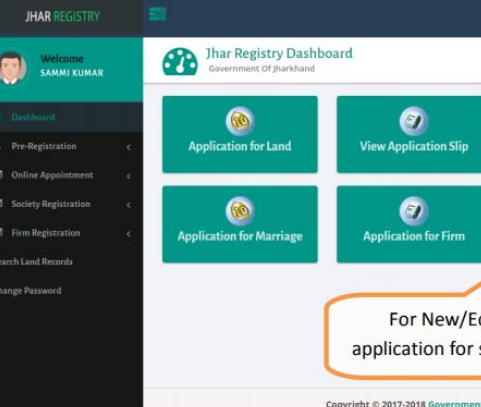Image resolution: width=481 pixels, height=407 pixels.
Task: Open the Application for Firm tile
Action: [409, 224]
